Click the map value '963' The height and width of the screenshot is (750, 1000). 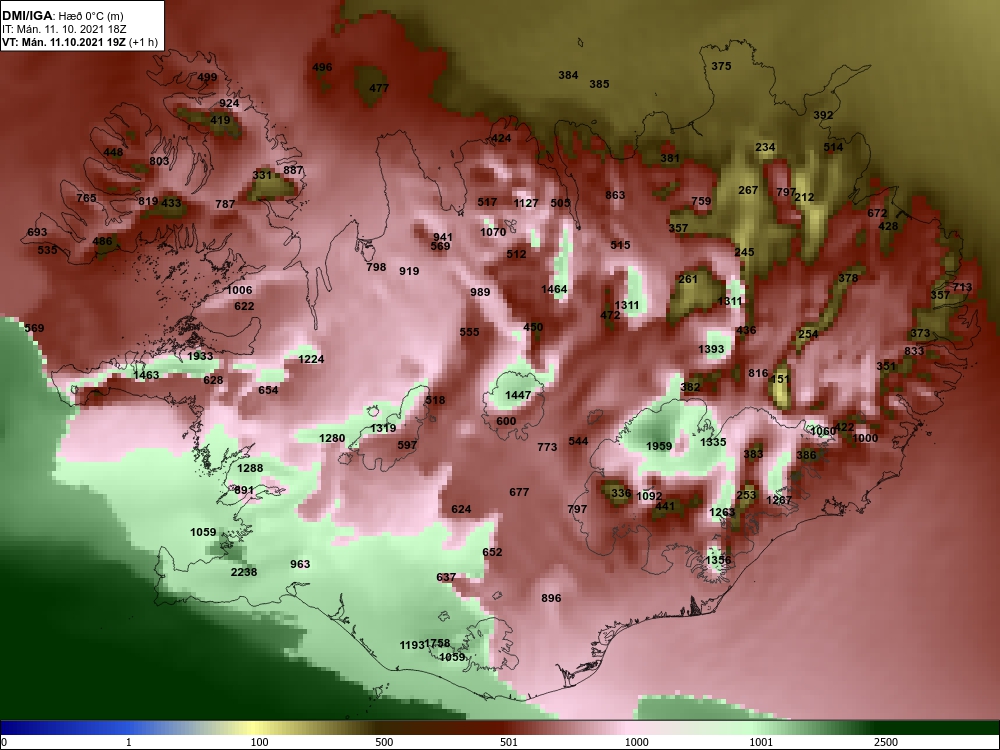pyautogui.click(x=300, y=564)
